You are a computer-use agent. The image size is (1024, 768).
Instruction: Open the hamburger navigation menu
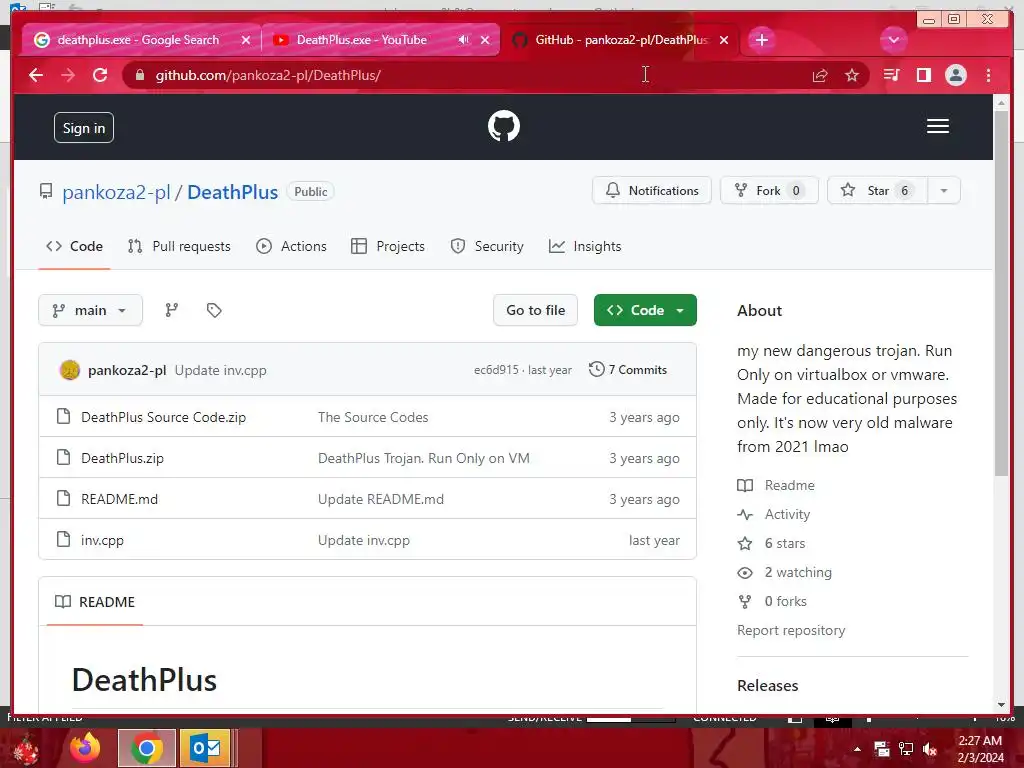(x=938, y=126)
